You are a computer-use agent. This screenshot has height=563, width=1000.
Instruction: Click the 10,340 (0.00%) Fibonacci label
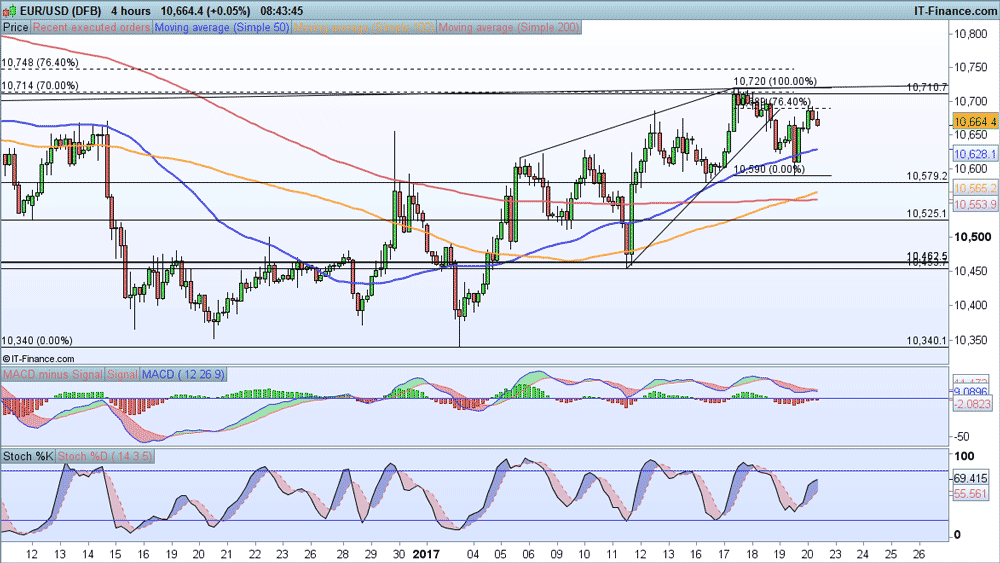tap(37, 340)
